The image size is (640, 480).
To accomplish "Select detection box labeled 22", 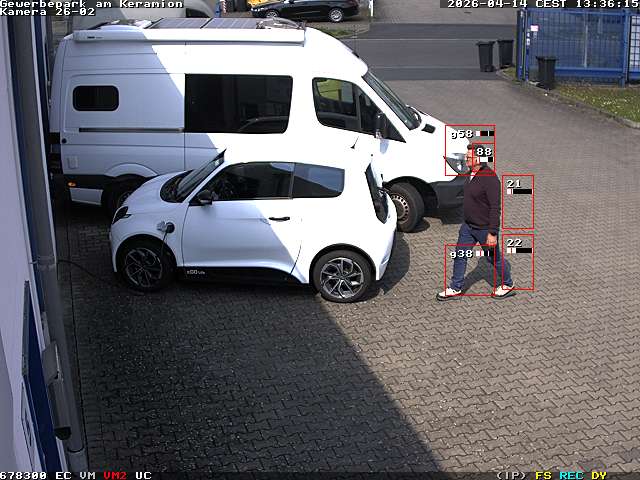I will 518,263.
